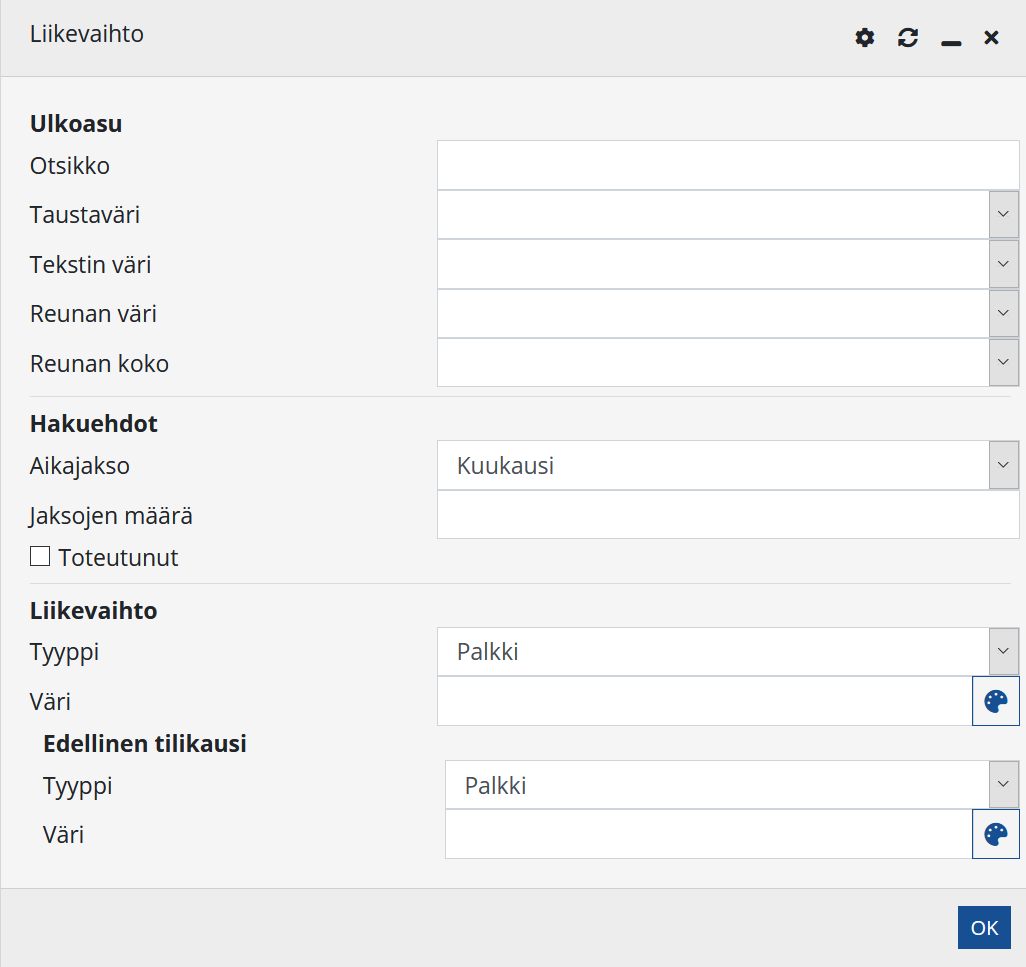Click the refresh icon in header
Image resolution: width=1026 pixels, height=967 pixels.
click(908, 38)
